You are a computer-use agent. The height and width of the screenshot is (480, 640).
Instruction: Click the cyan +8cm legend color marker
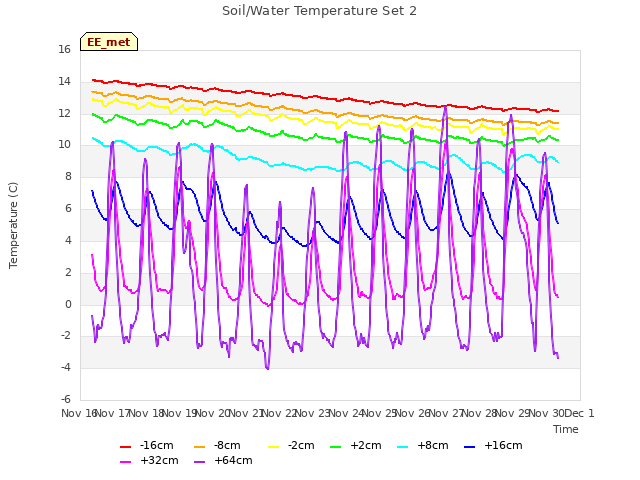coord(402,447)
